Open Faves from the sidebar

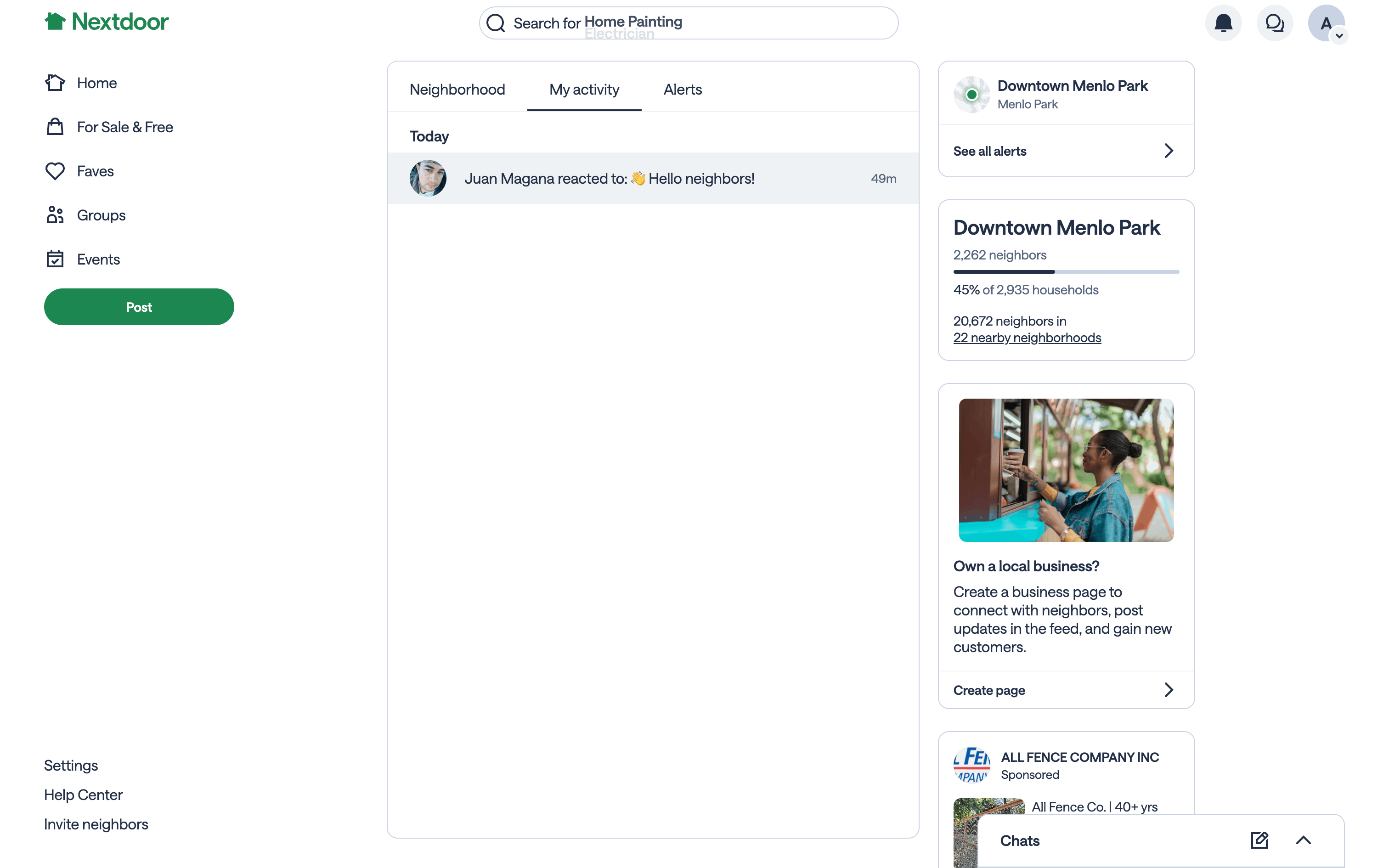click(55, 170)
